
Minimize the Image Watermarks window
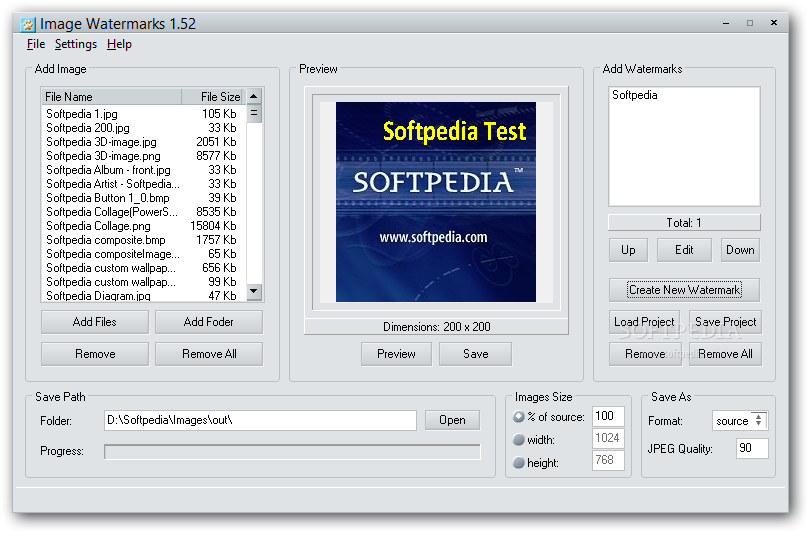point(726,23)
